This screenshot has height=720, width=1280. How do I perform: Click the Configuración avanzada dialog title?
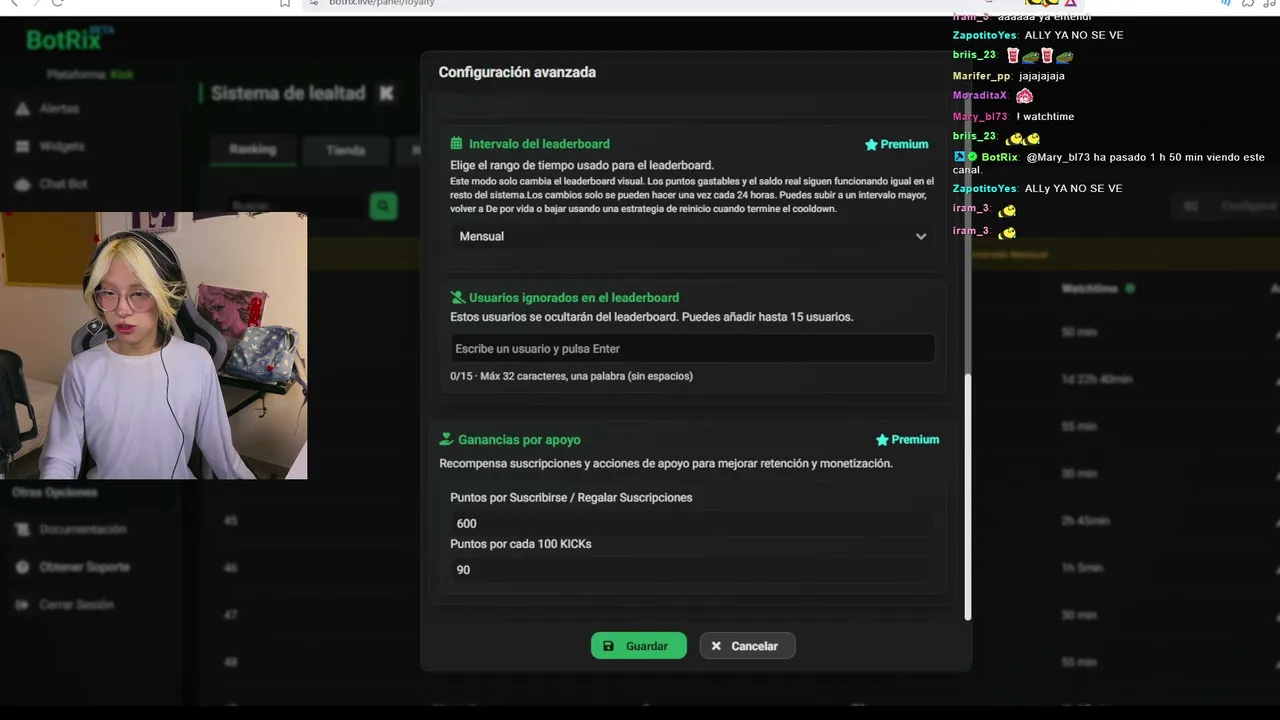(517, 72)
